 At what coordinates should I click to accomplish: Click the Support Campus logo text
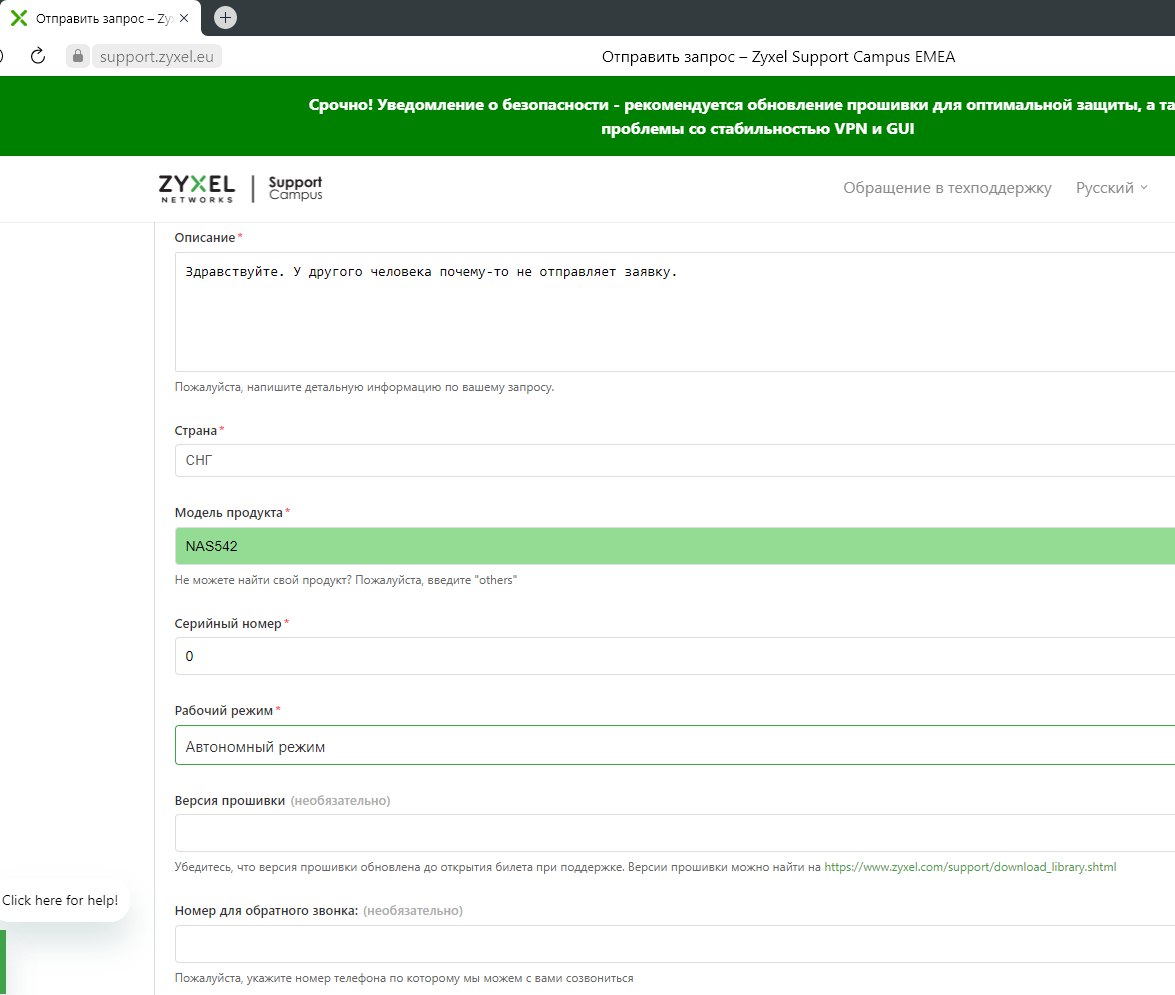[295, 188]
